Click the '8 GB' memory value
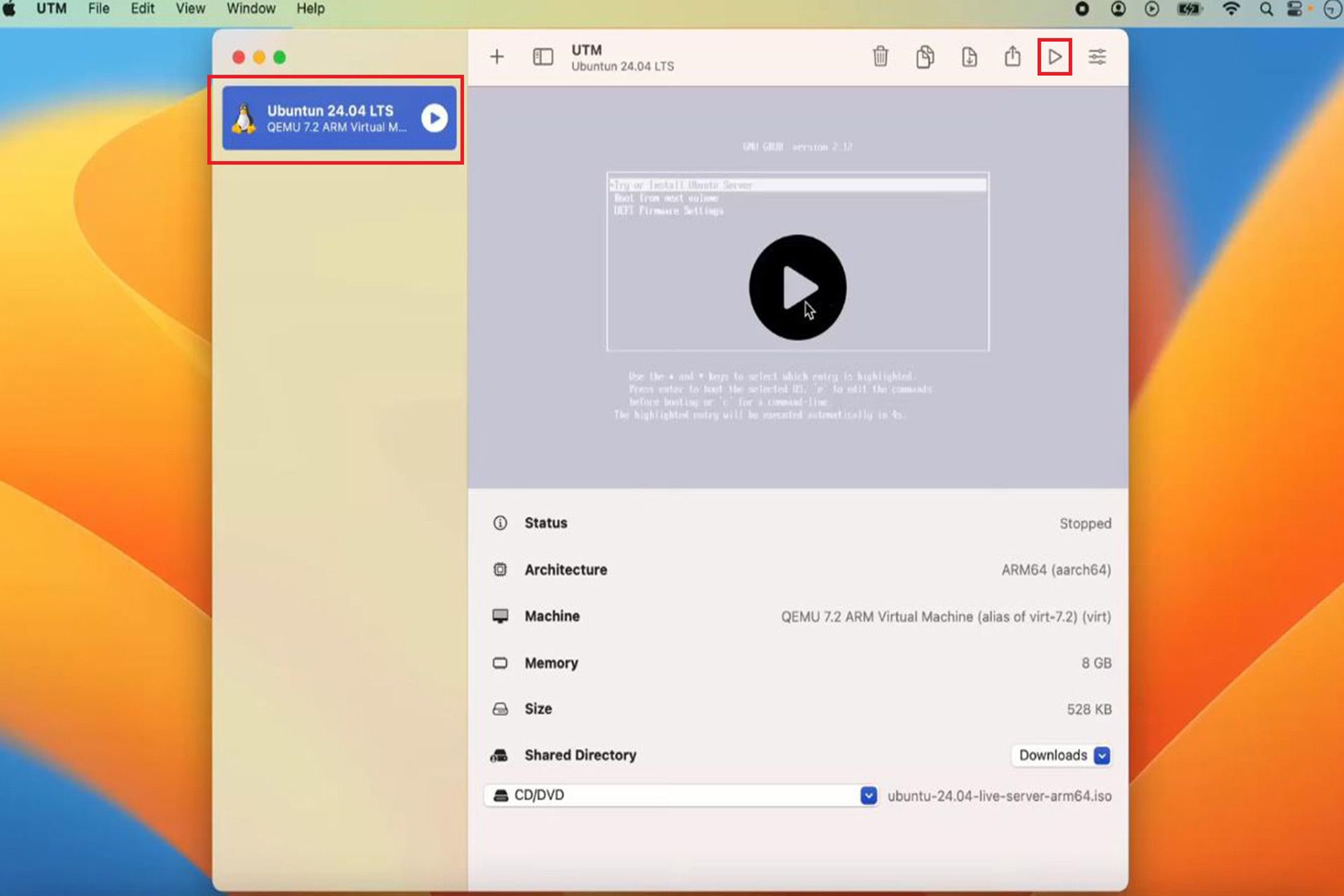The height and width of the screenshot is (896, 1344). point(1096,663)
